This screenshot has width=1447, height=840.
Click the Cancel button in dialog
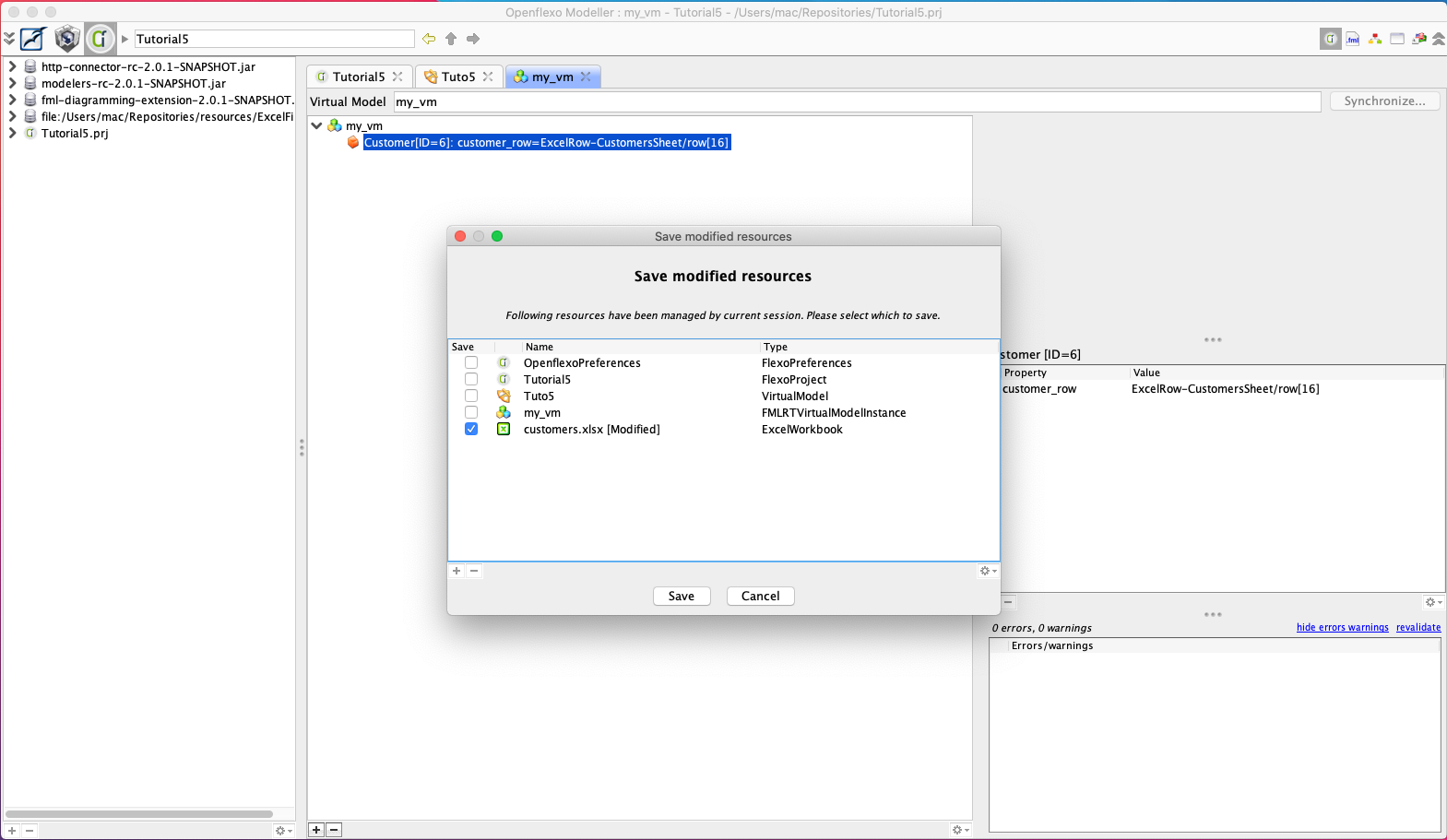761,596
